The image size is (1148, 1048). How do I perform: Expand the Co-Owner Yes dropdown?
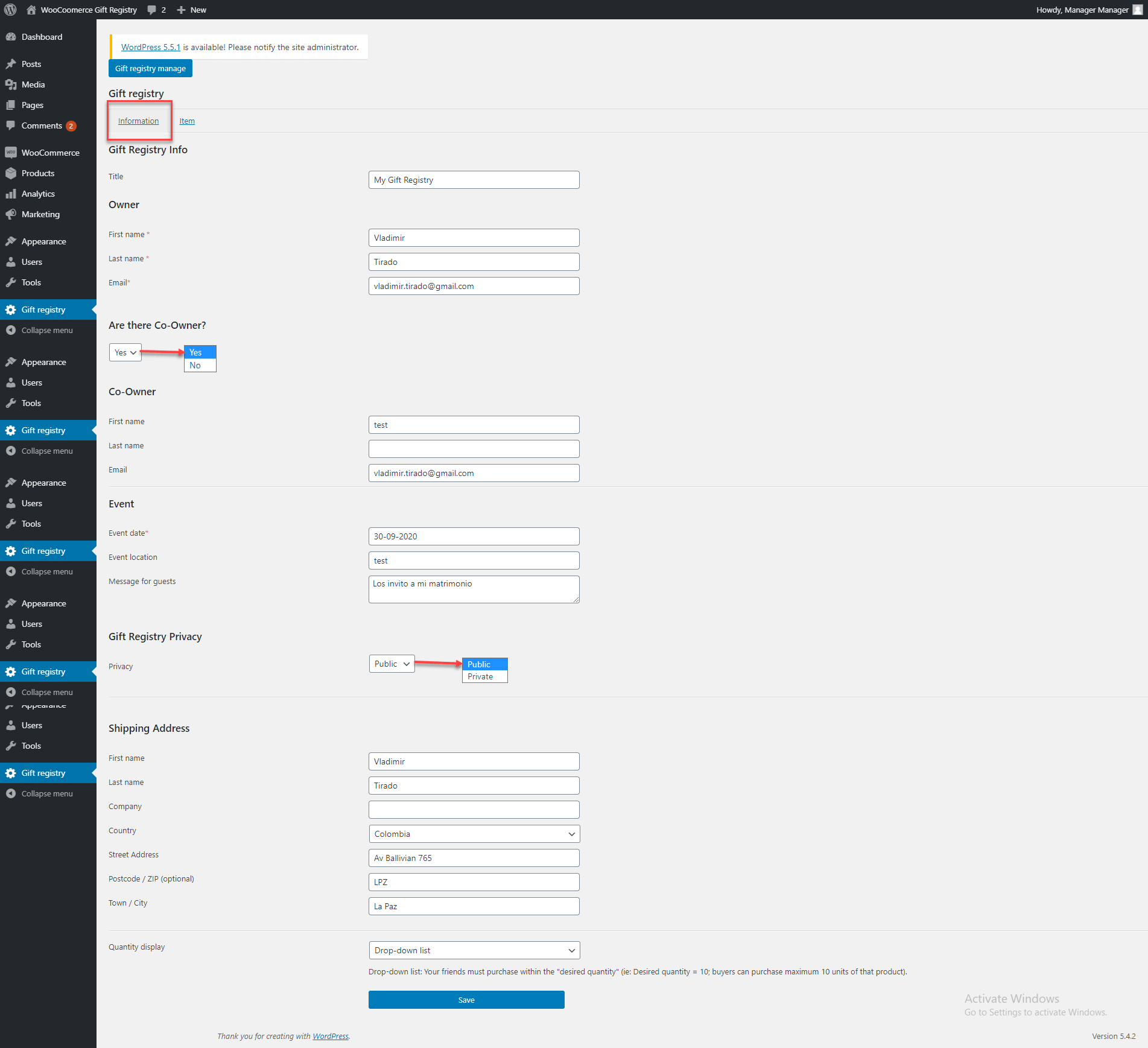[x=125, y=352]
